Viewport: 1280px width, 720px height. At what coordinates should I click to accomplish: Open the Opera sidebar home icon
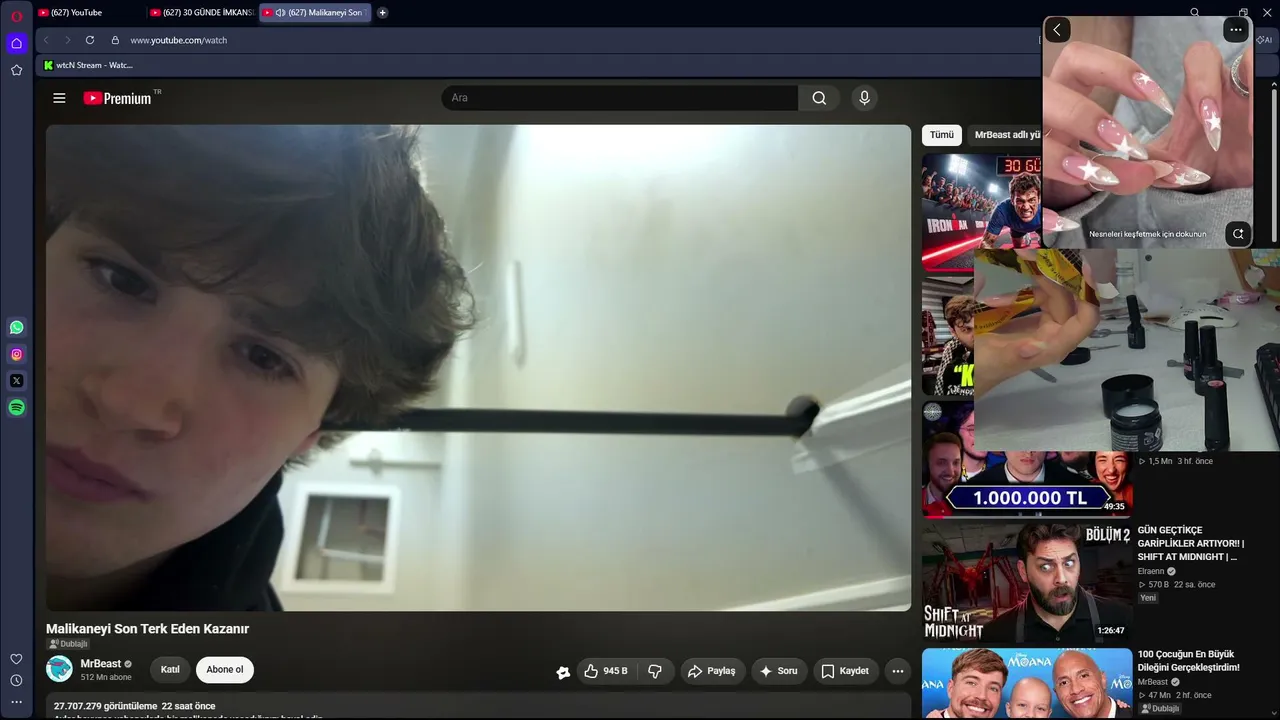pos(16,43)
